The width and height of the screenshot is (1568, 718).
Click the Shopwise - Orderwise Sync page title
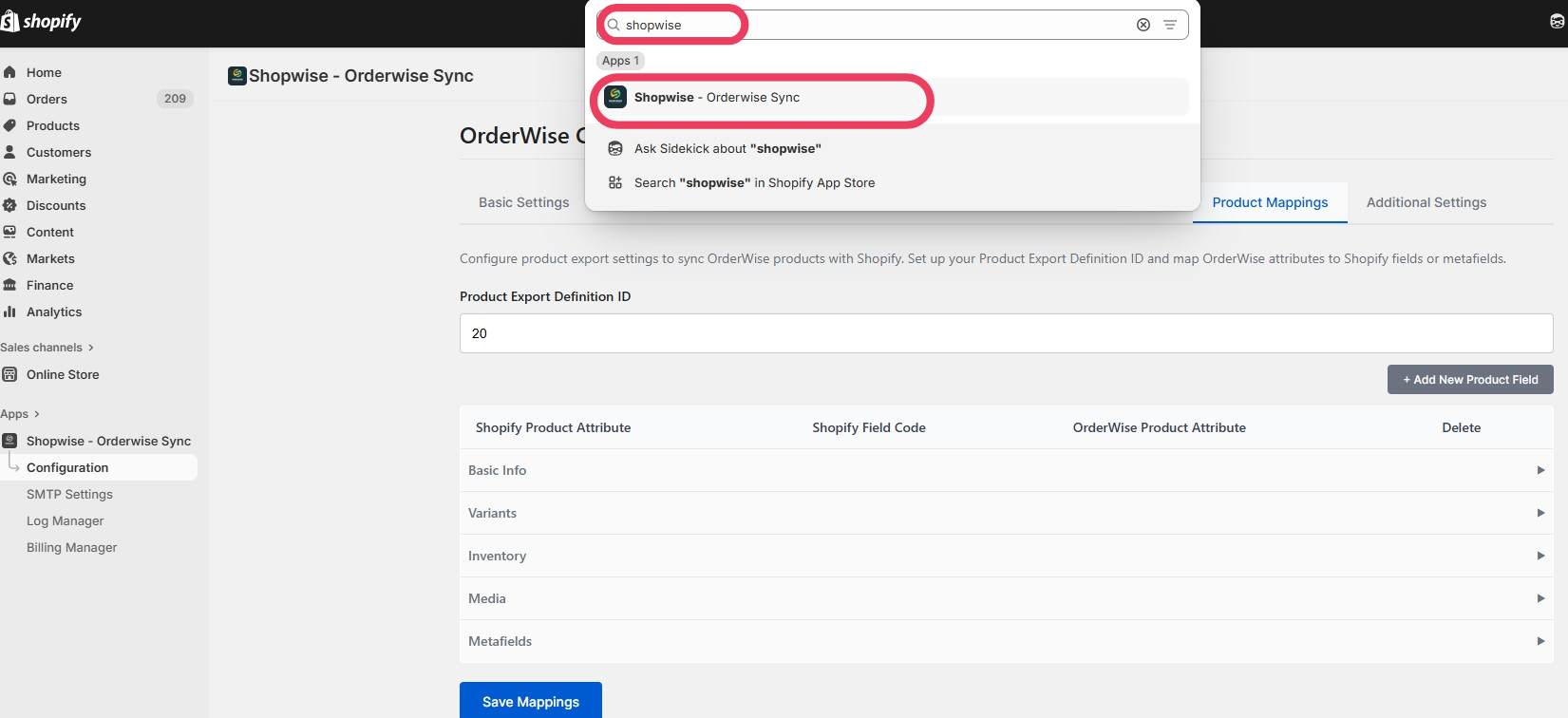click(361, 76)
